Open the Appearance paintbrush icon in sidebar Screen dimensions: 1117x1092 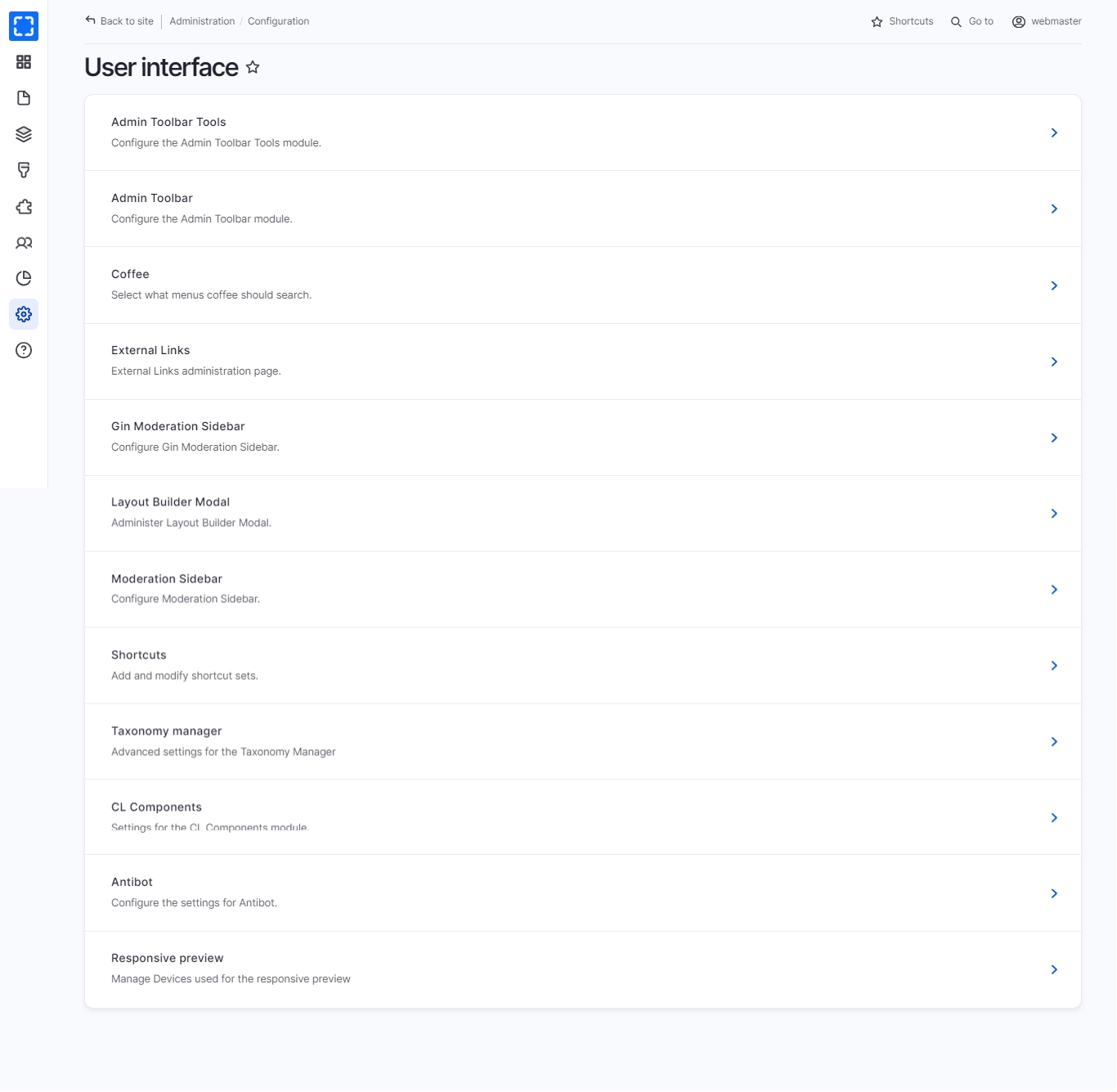[24, 170]
